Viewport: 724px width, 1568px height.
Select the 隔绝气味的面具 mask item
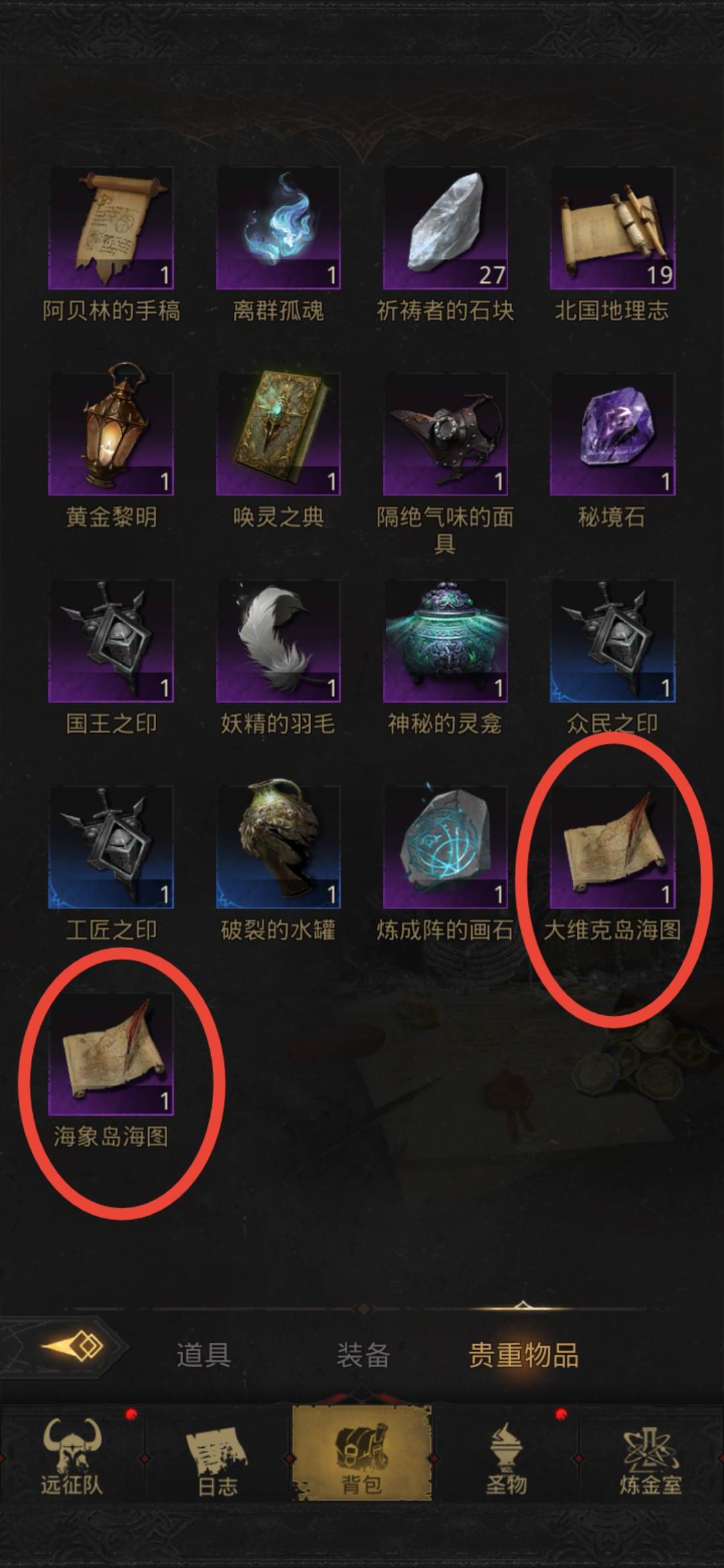pos(445,434)
